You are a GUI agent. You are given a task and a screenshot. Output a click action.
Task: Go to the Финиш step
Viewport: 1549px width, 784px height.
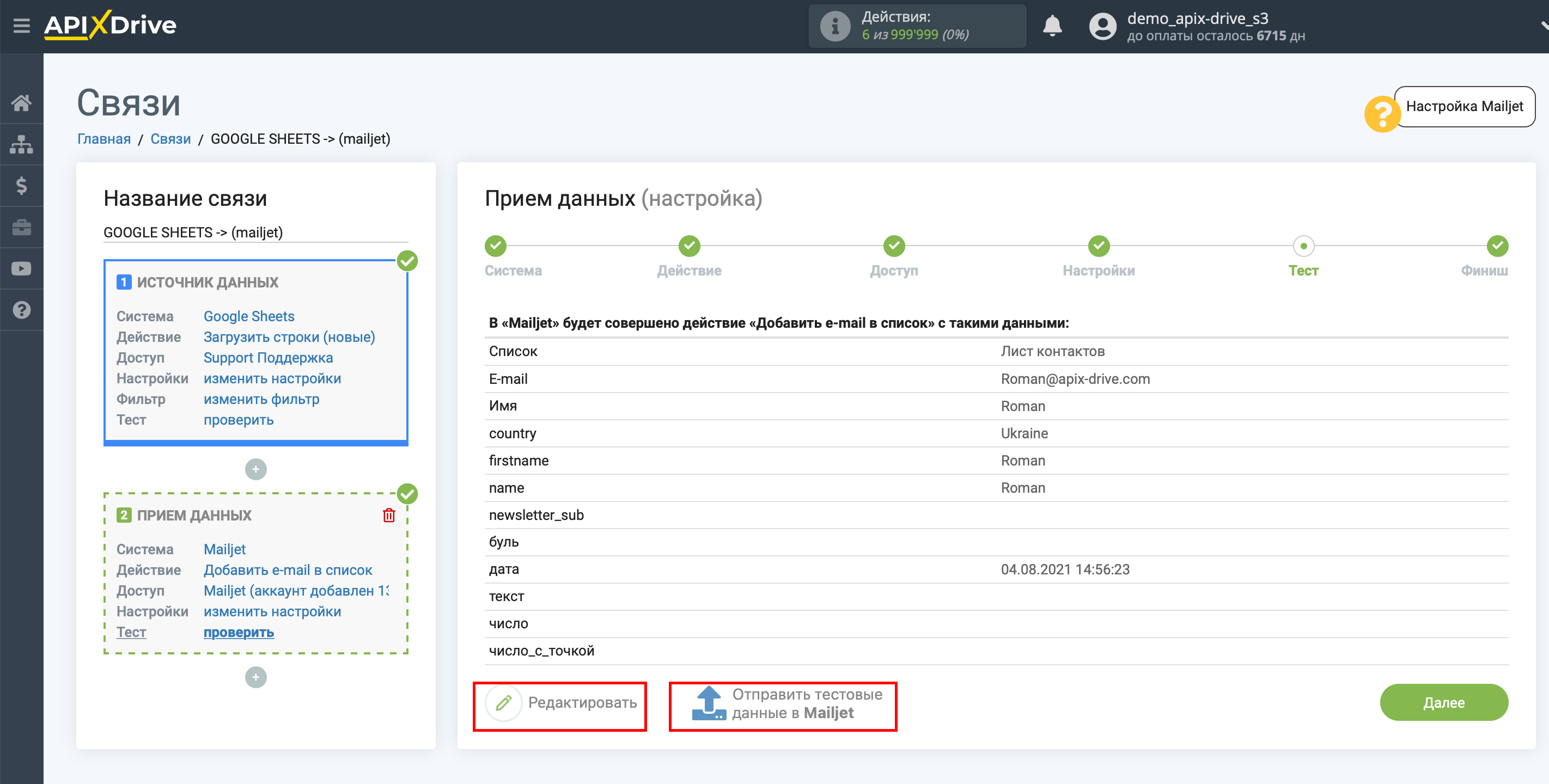tap(1497, 246)
